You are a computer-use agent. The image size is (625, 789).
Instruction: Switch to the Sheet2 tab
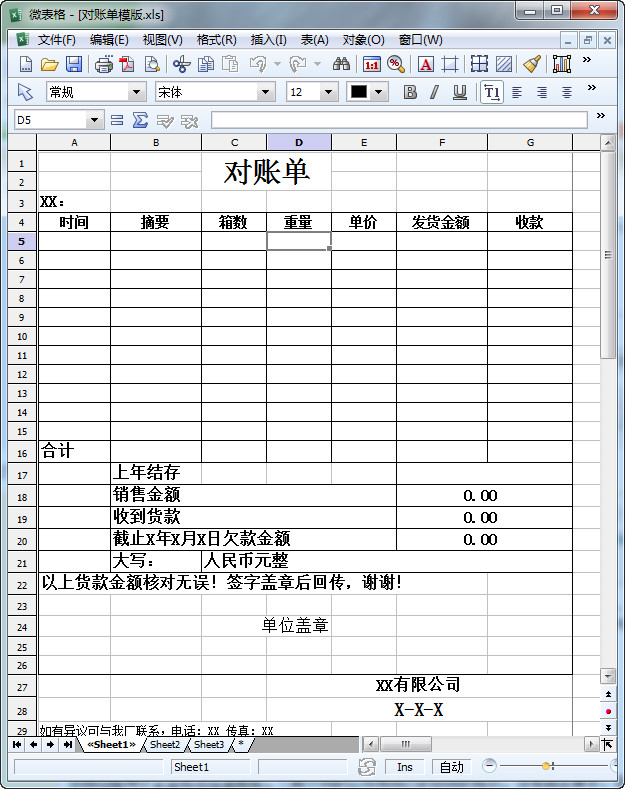click(165, 744)
